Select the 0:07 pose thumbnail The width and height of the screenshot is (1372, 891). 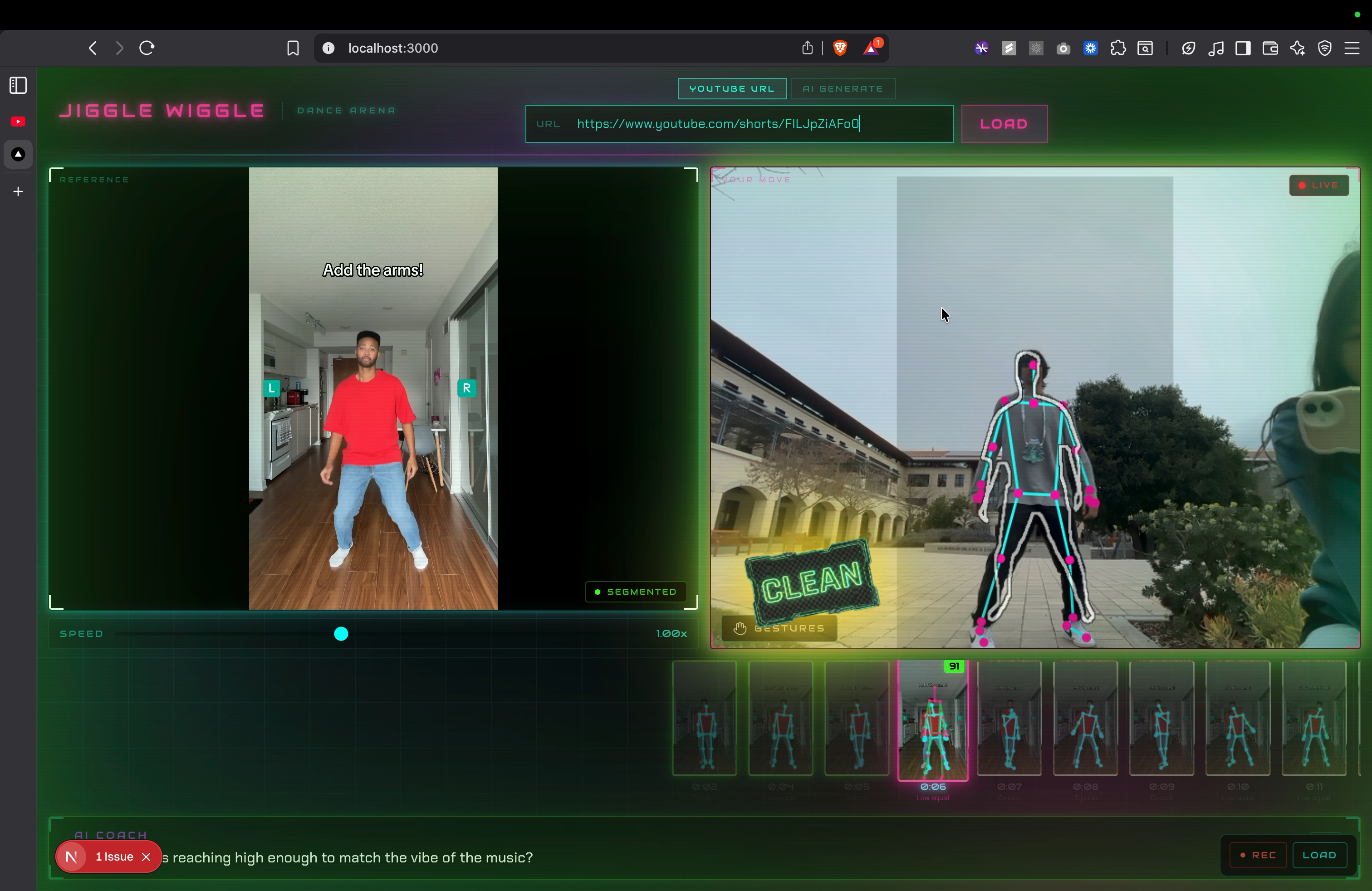click(x=1009, y=719)
